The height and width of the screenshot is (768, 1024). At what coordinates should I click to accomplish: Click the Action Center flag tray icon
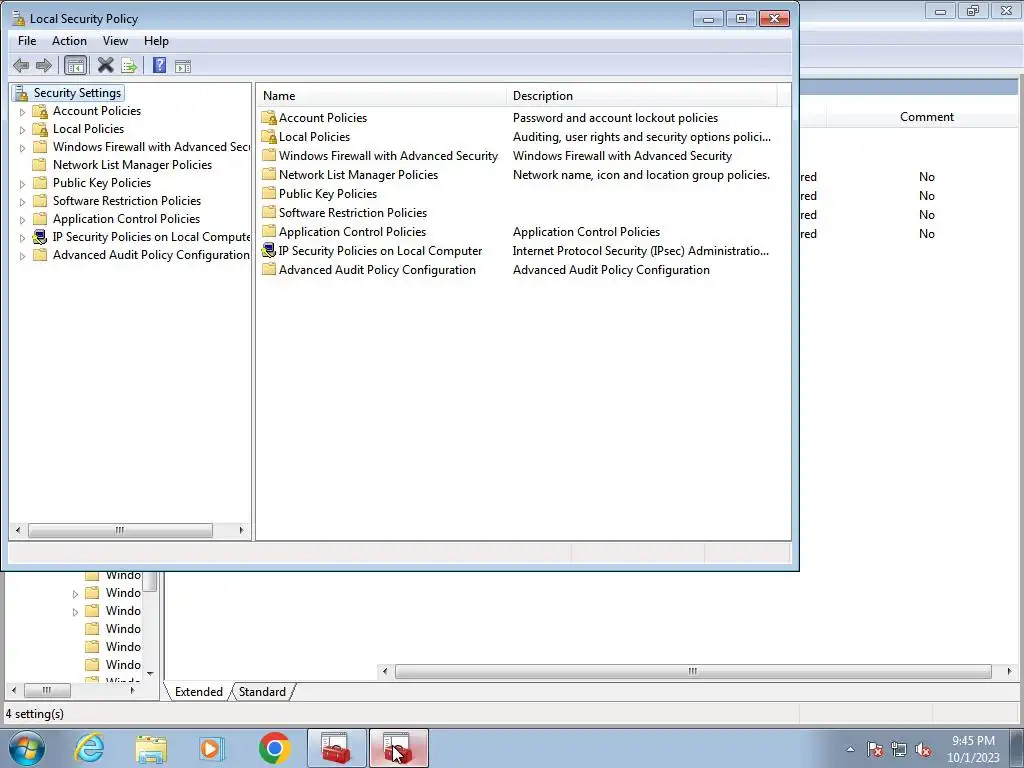(874, 750)
